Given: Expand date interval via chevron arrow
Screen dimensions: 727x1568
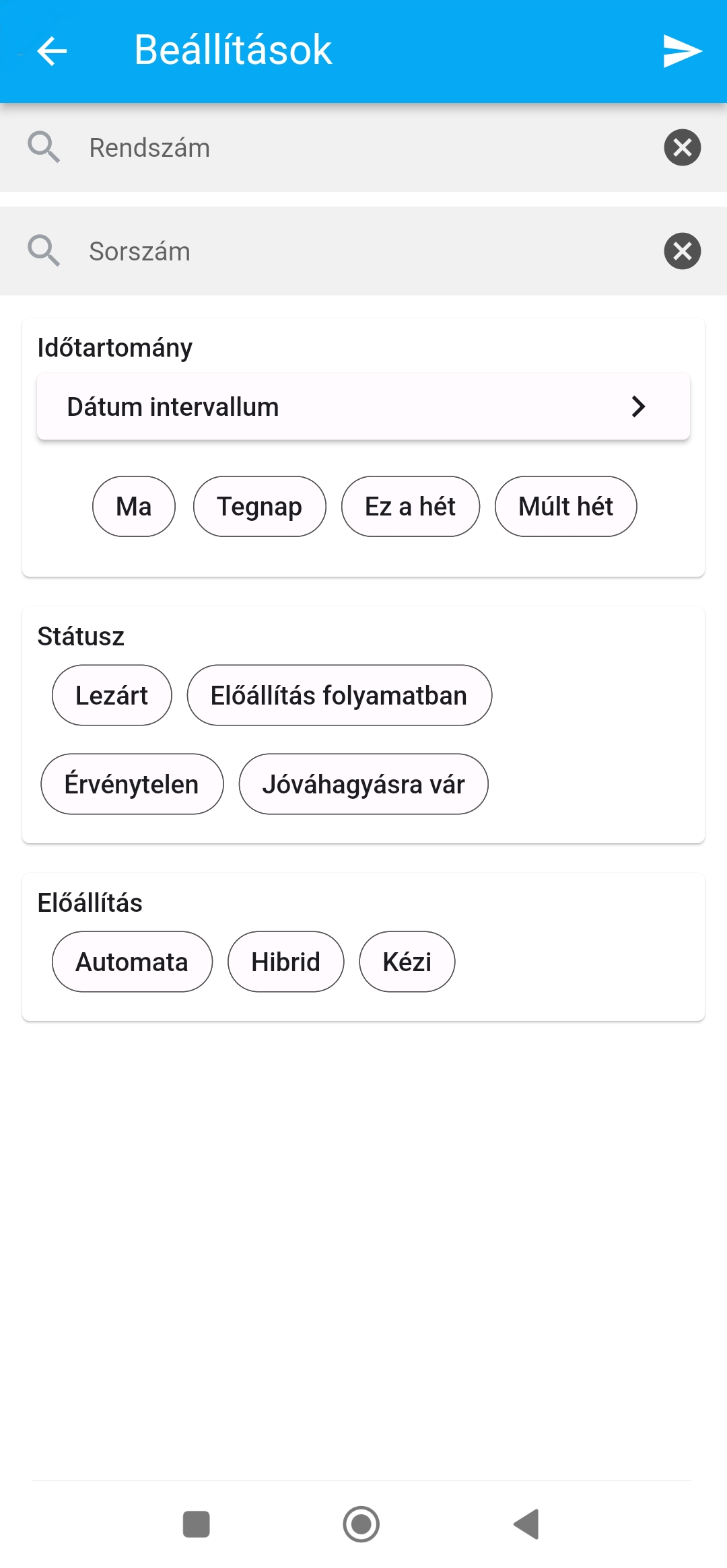Looking at the screenshot, I should 638,406.
